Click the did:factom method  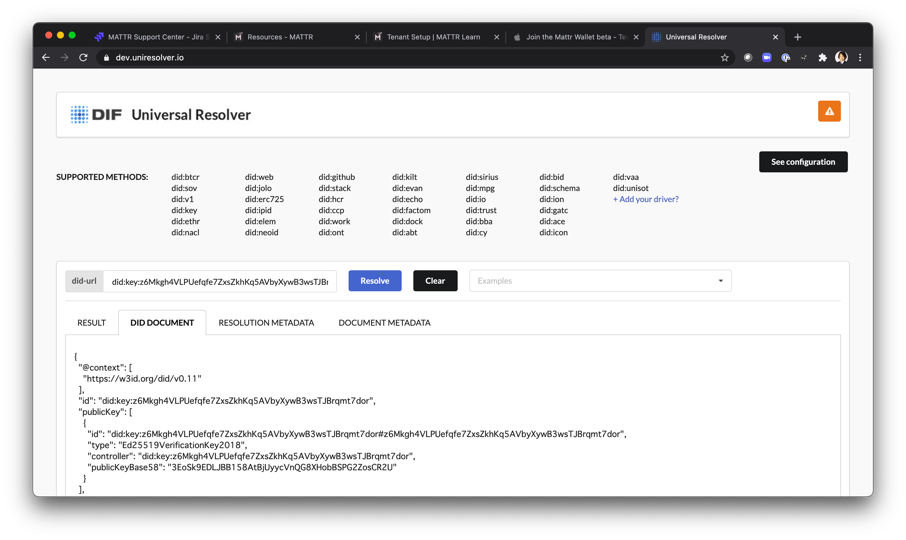coord(411,210)
